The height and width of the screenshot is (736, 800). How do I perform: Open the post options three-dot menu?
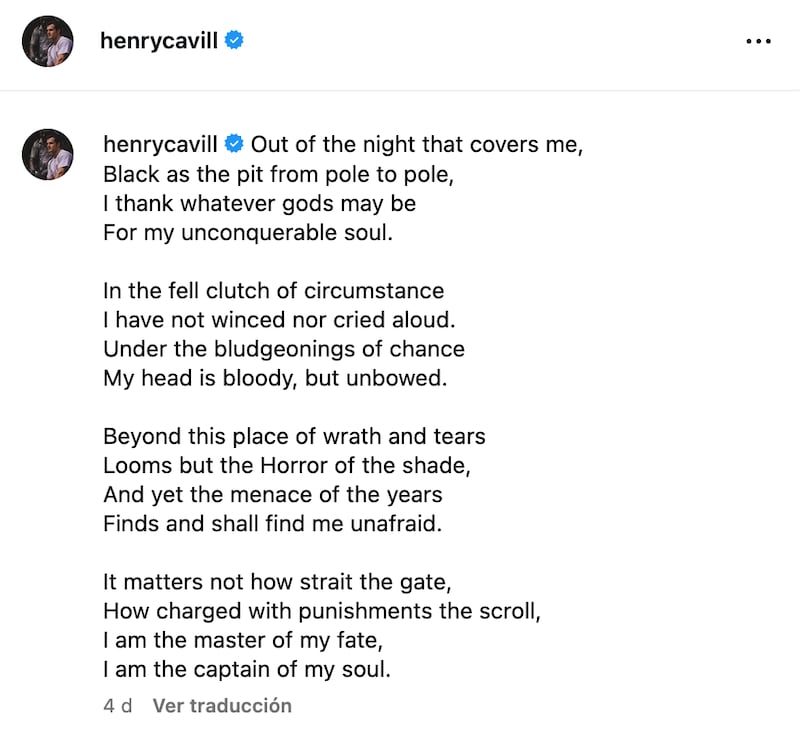coord(757,41)
